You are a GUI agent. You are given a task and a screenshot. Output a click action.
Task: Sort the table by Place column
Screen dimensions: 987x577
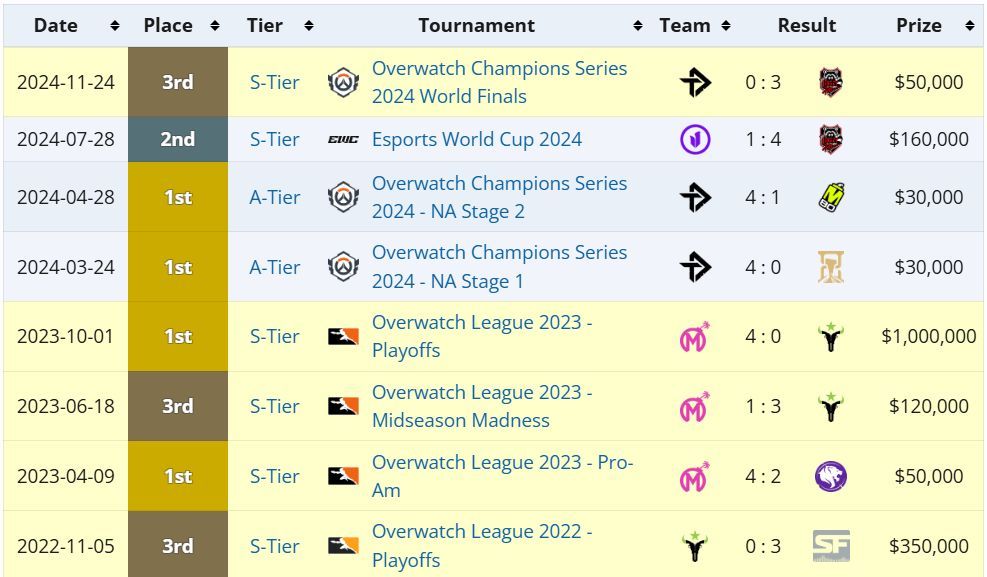click(x=215, y=26)
